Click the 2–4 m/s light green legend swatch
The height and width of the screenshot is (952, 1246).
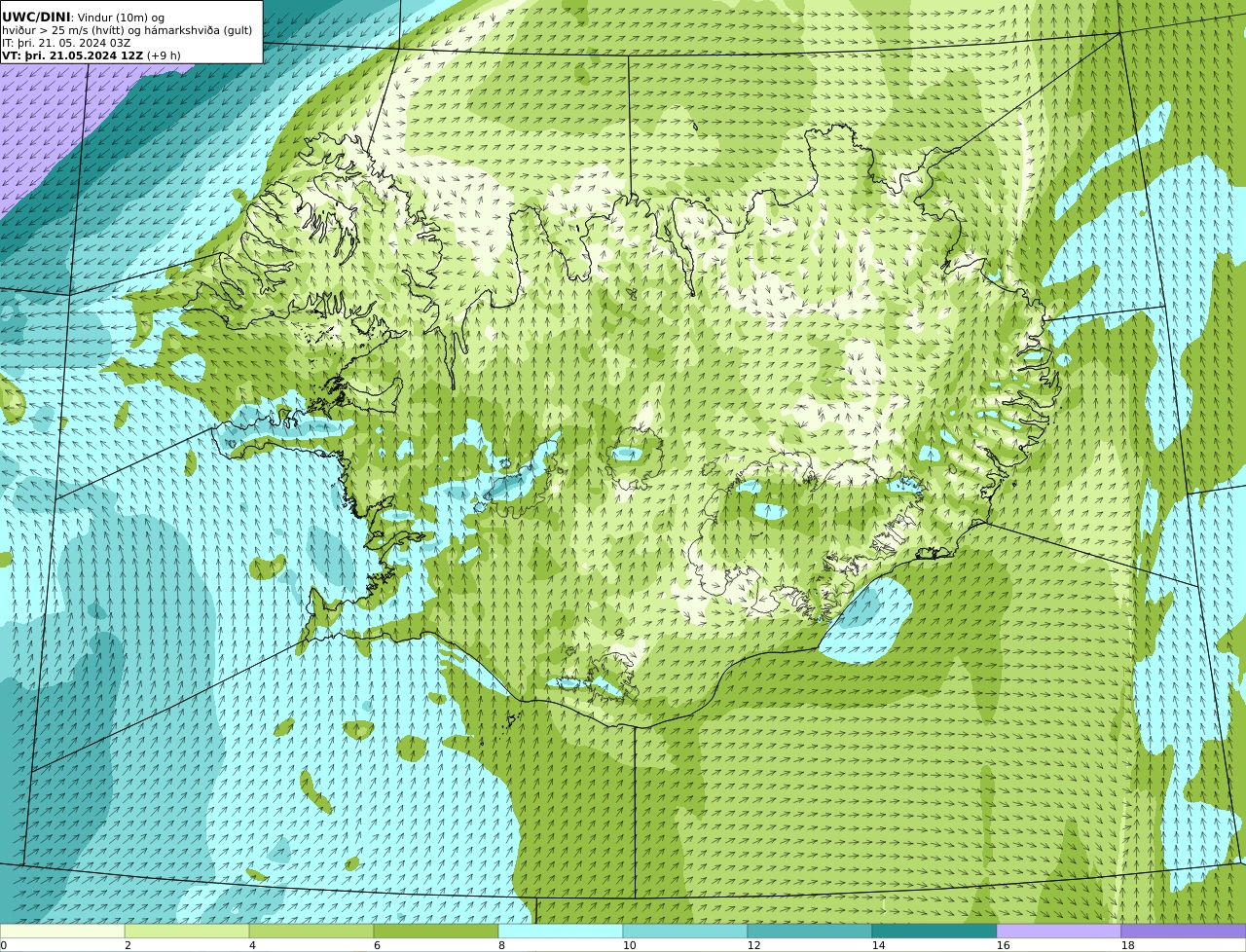(x=187, y=932)
